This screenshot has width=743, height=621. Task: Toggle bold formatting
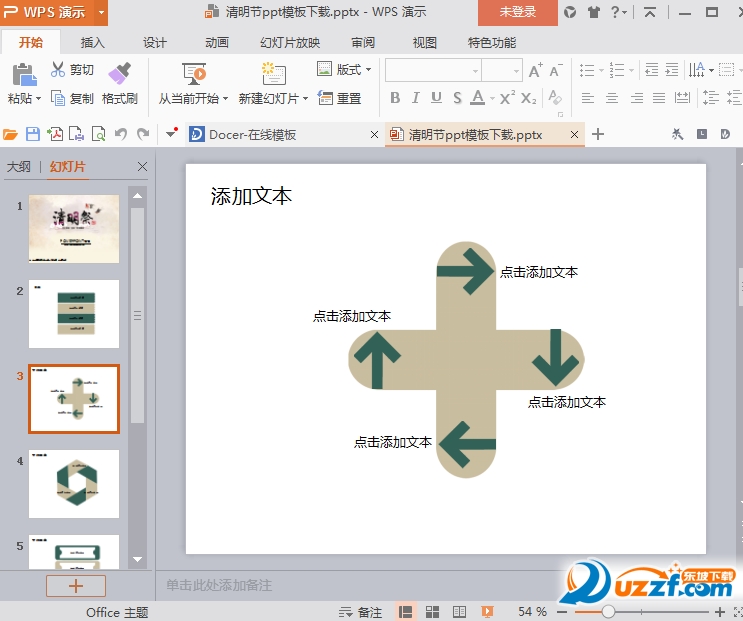(x=395, y=98)
